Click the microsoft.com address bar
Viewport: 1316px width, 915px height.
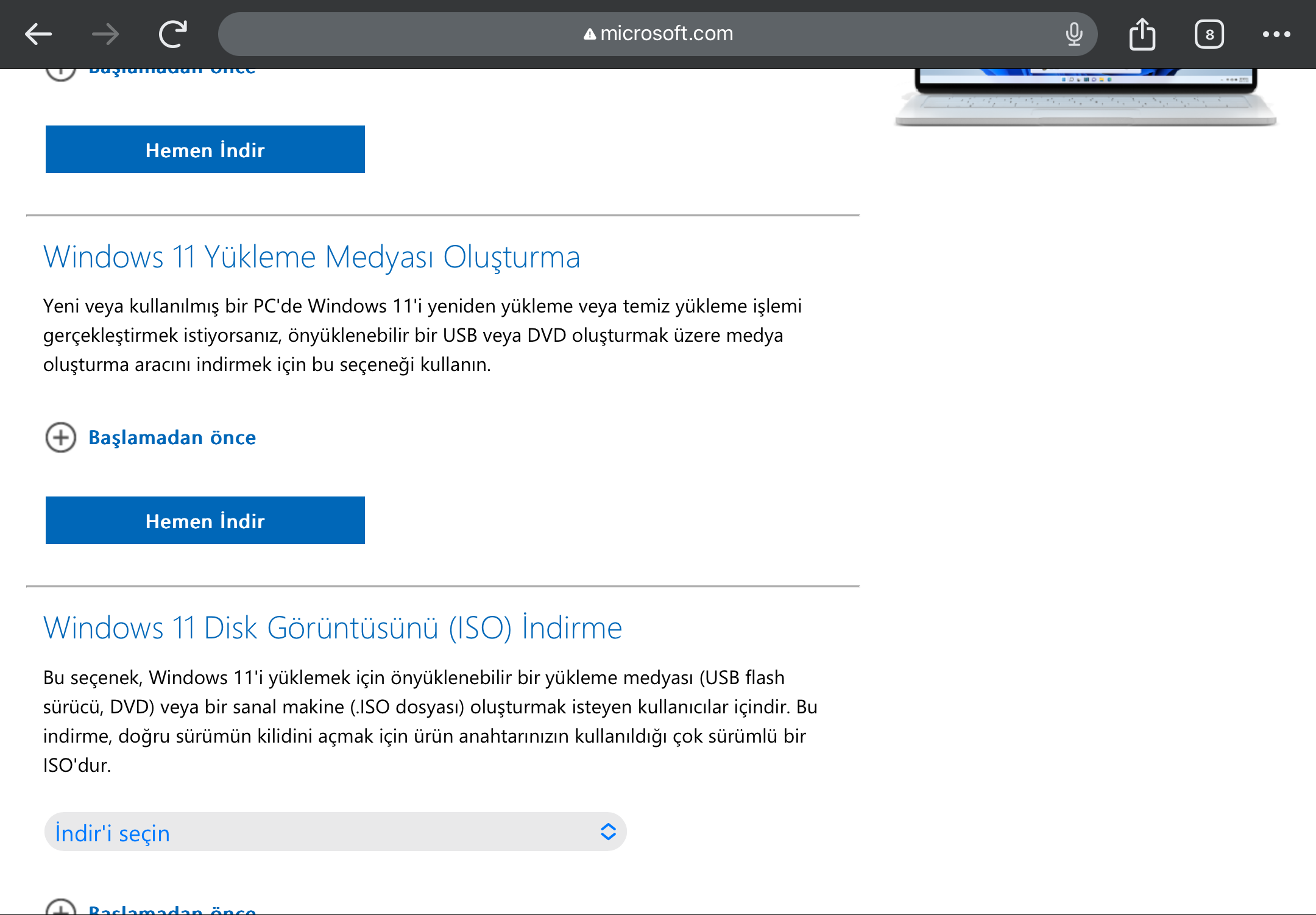[x=666, y=34]
